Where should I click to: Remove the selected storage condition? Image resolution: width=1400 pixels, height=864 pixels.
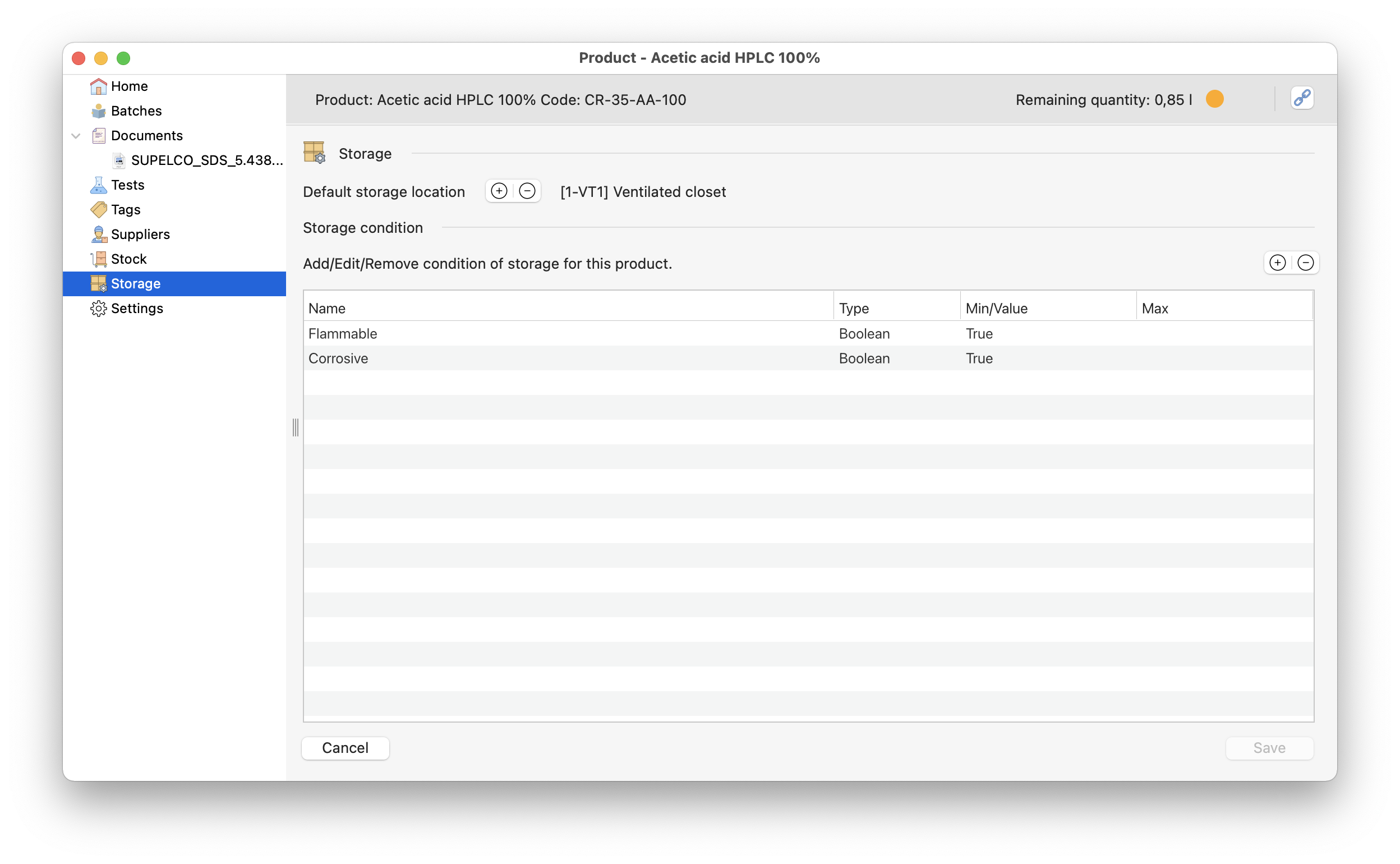point(1306,263)
